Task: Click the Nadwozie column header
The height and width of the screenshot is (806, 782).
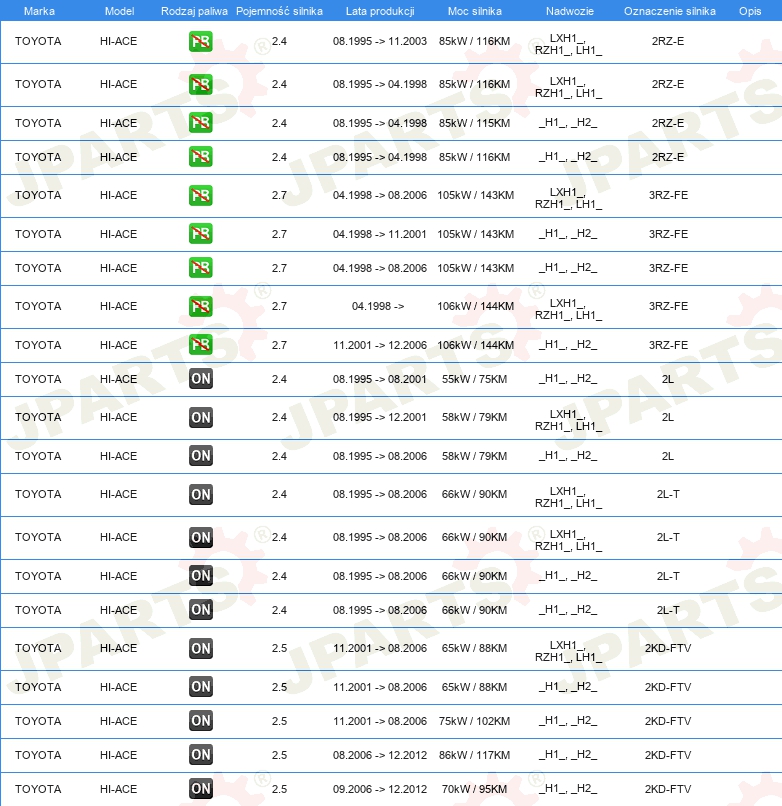Action: pos(568,10)
